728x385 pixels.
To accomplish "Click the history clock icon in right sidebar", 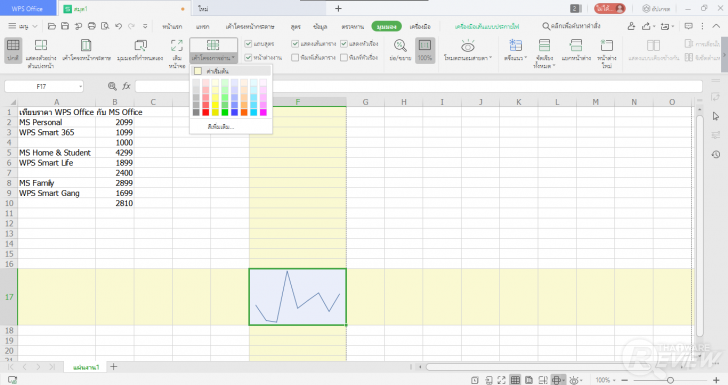I will point(715,154).
